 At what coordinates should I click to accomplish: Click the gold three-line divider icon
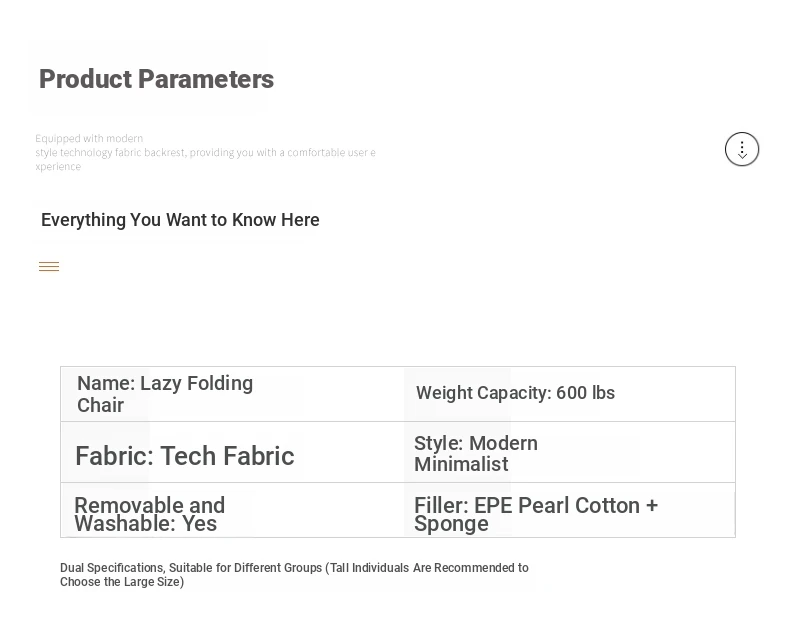(49, 266)
